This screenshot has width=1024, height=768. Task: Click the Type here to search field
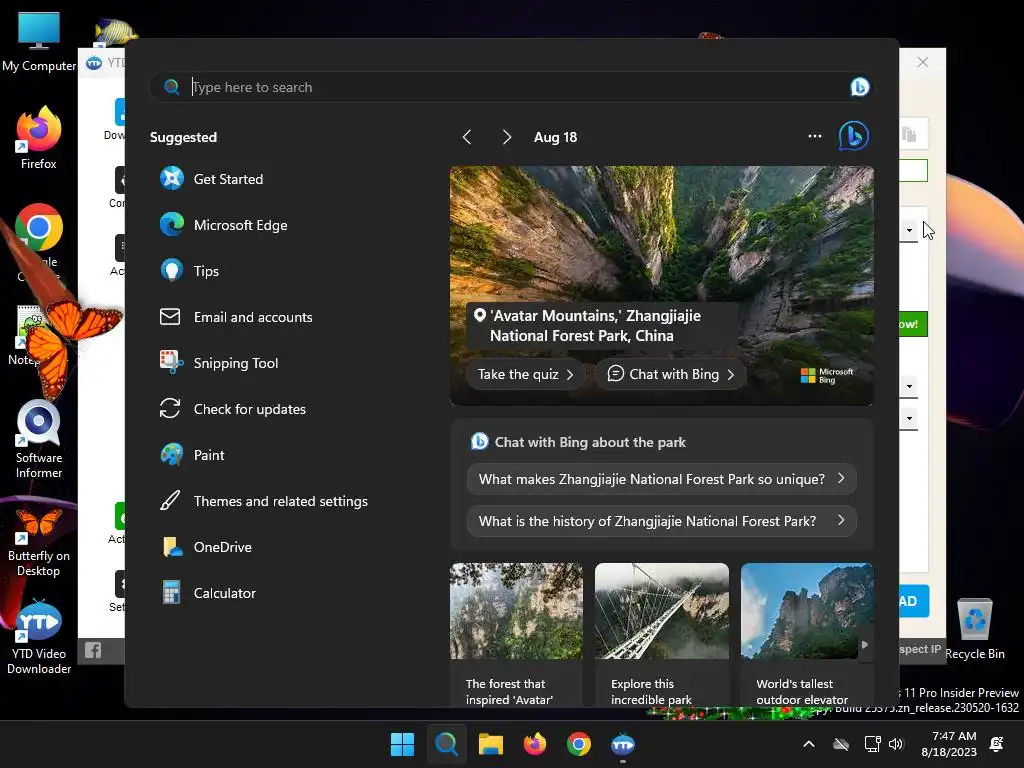[x=509, y=87]
